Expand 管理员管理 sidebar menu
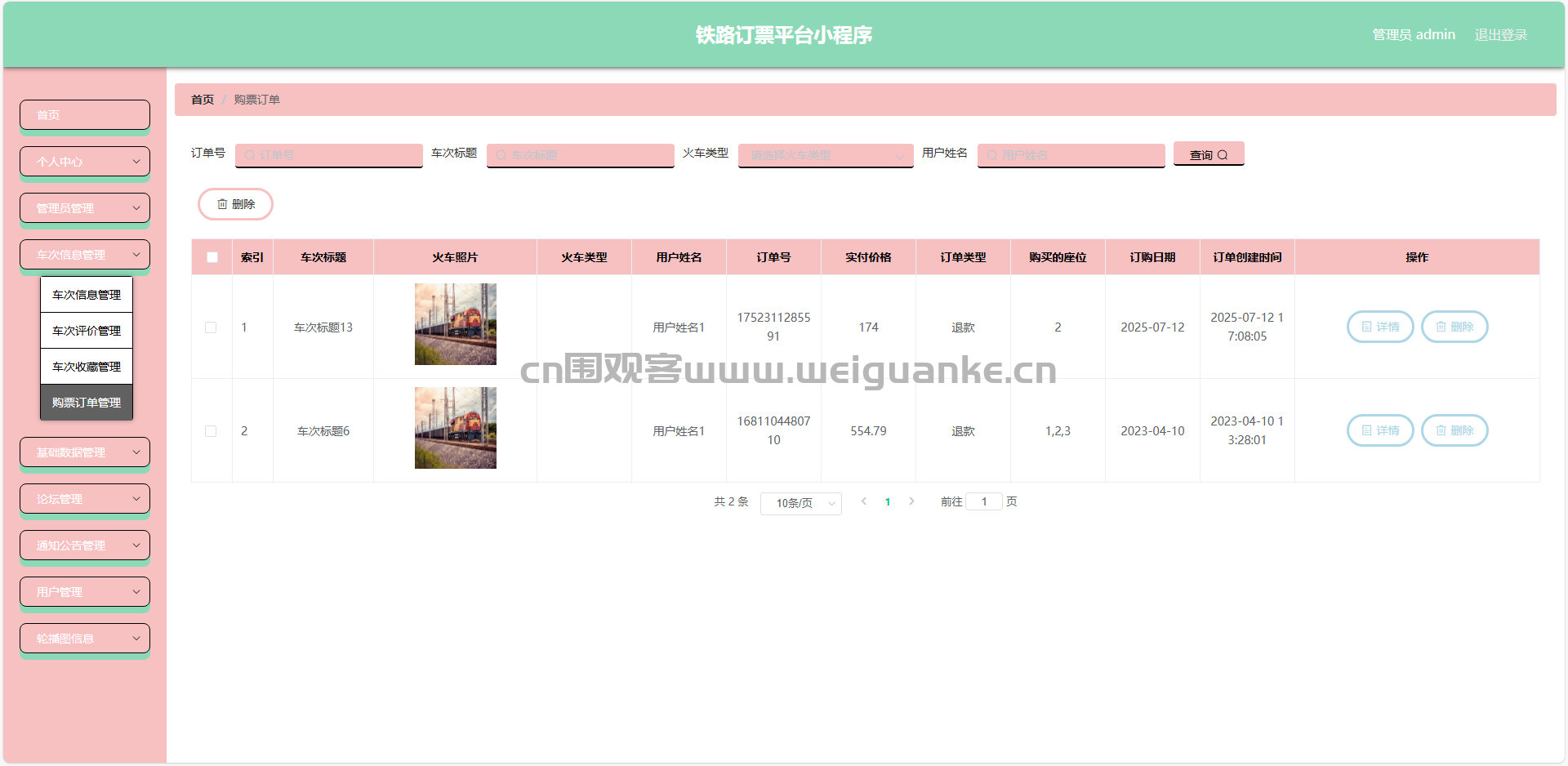Screen dimensions: 1568x766 85,208
